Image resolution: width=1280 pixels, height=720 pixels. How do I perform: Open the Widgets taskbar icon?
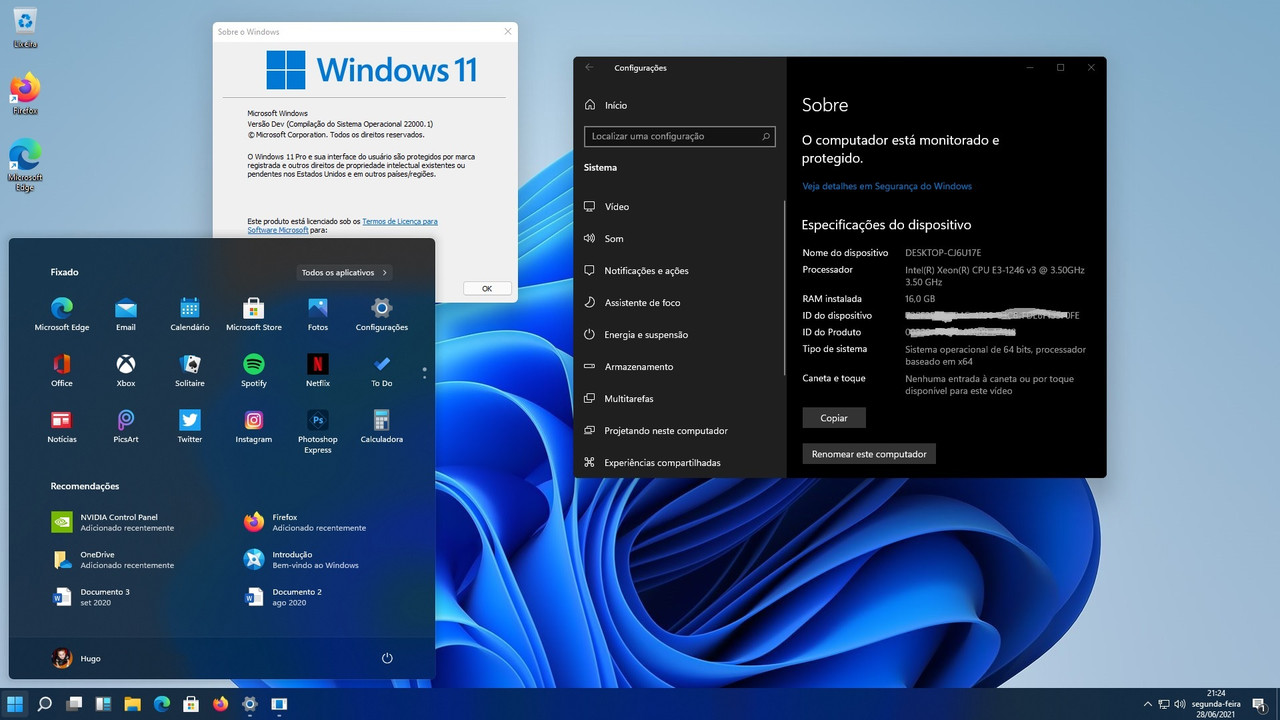coord(103,704)
